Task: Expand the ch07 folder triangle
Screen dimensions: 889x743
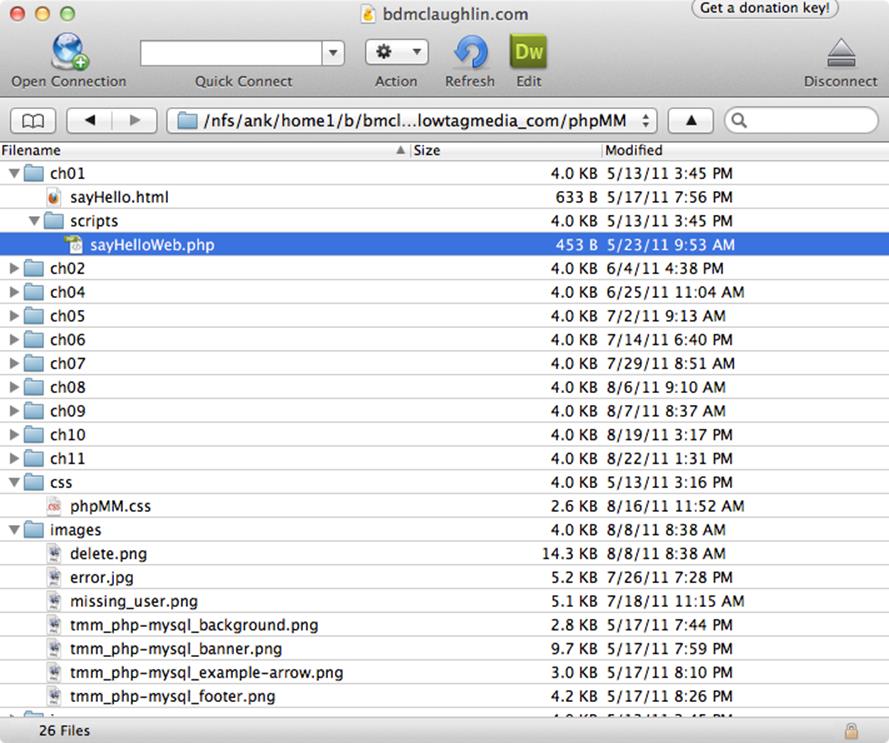Action: (x=14, y=364)
